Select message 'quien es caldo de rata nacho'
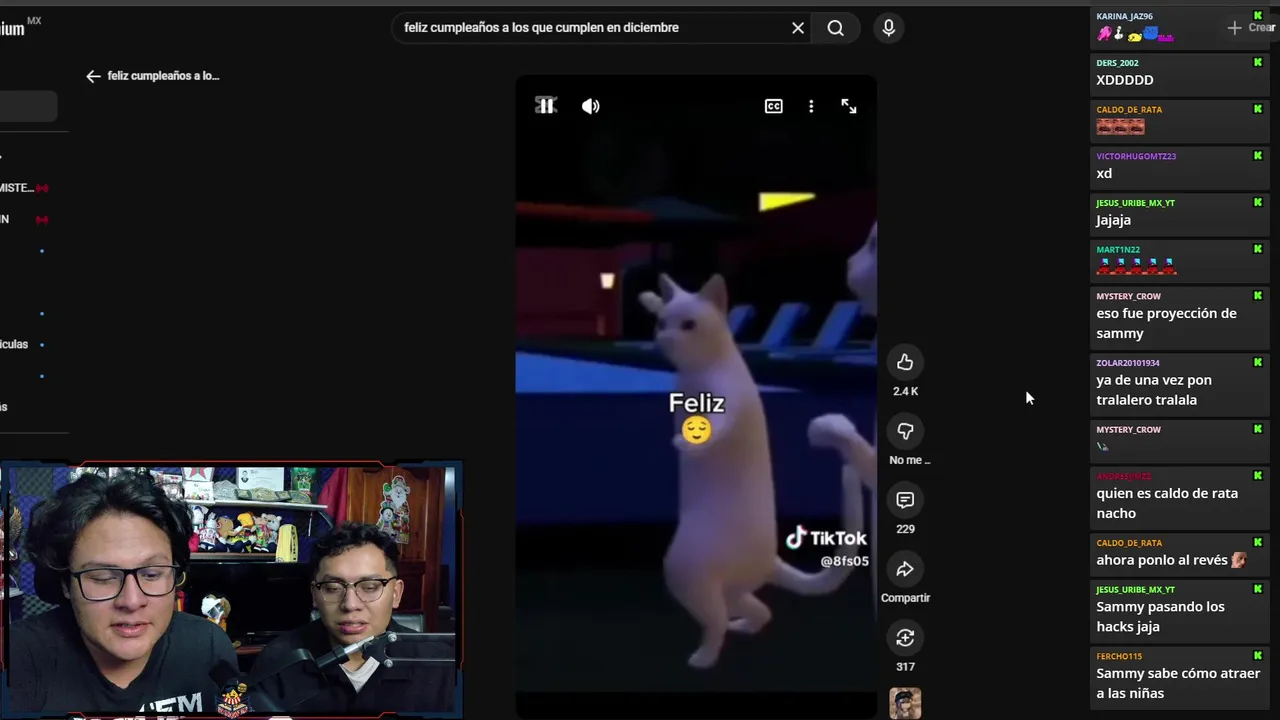This screenshot has width=1280, height=720. coord(1167,503)
